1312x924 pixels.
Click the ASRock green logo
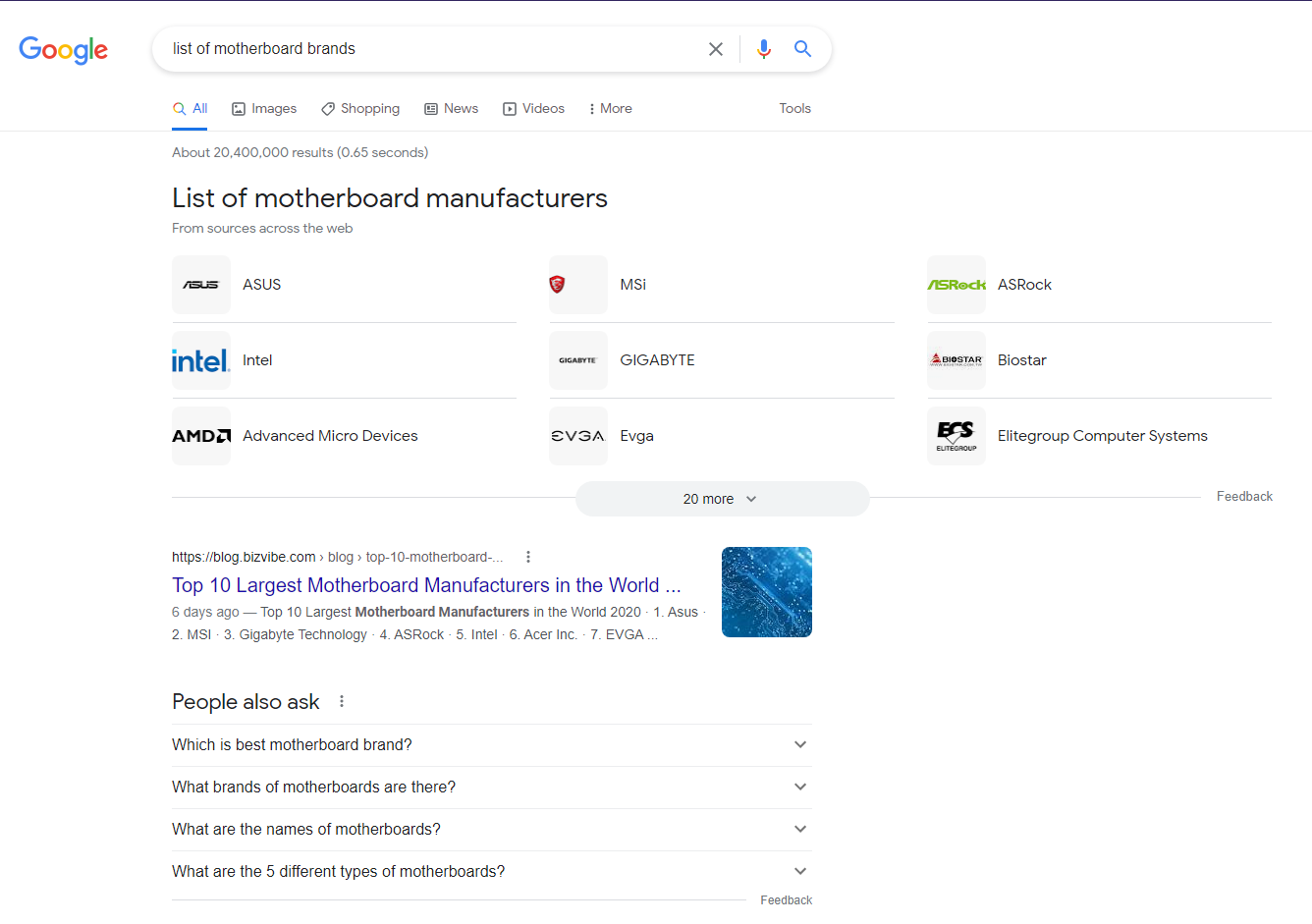click(x=957, y=285)
